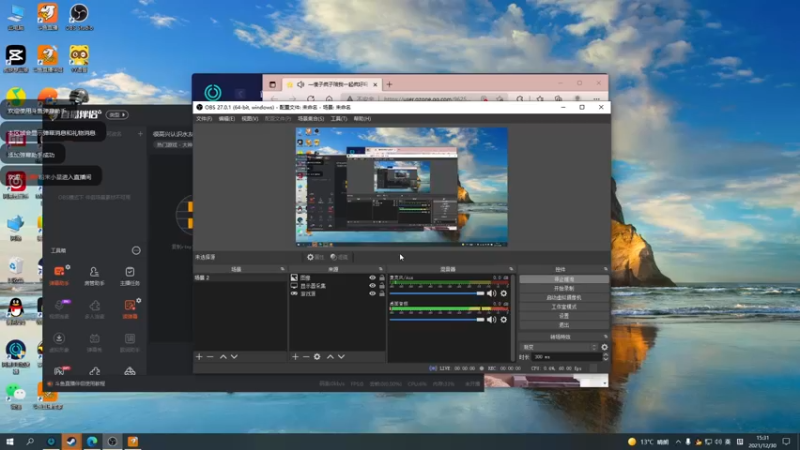Open Windows Start menu
The height and width of the screenshot is (450, 800).
[9, 441]
